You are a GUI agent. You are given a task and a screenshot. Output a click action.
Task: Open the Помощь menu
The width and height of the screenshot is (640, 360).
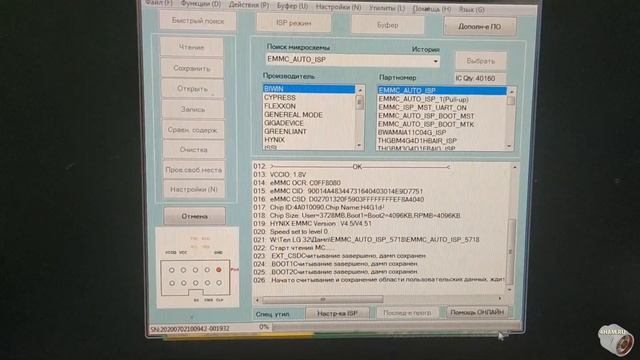tap(432, 9)
